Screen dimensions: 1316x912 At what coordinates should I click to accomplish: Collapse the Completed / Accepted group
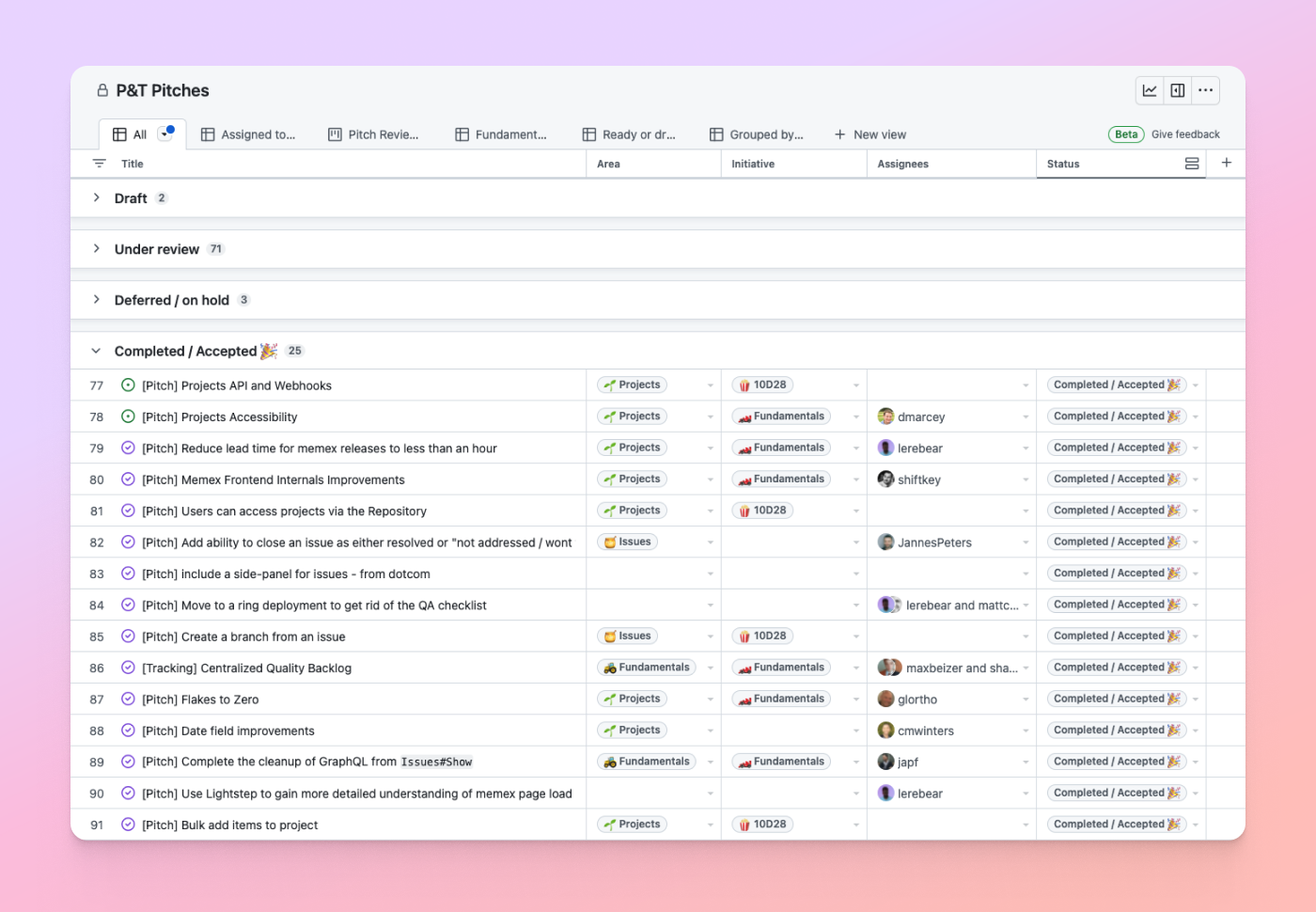pyautogui.click(x=96, y=351)
